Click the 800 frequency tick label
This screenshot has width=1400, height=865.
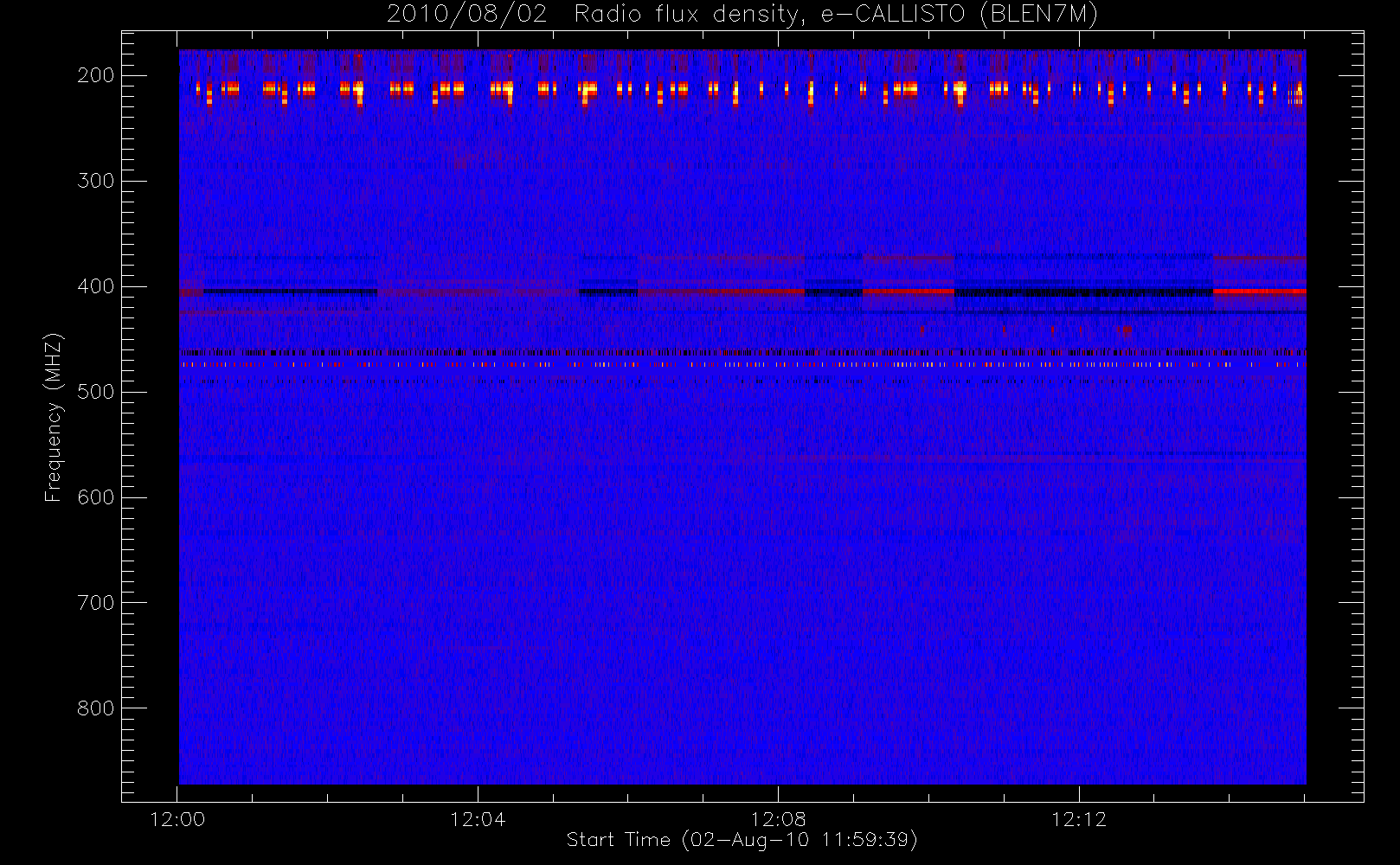[96, 708]
